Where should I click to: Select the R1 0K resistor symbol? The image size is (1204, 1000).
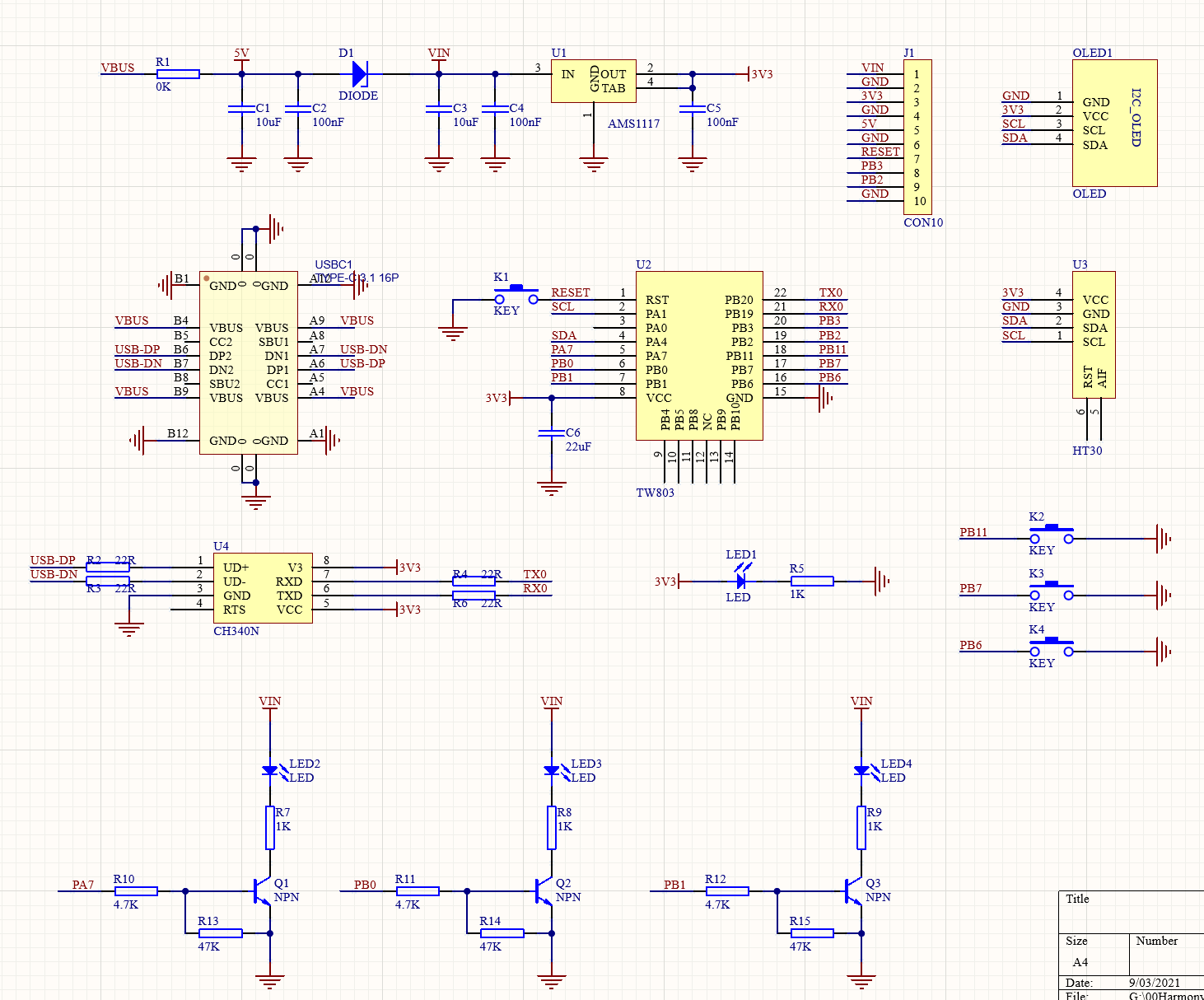[x=178, y=74]
